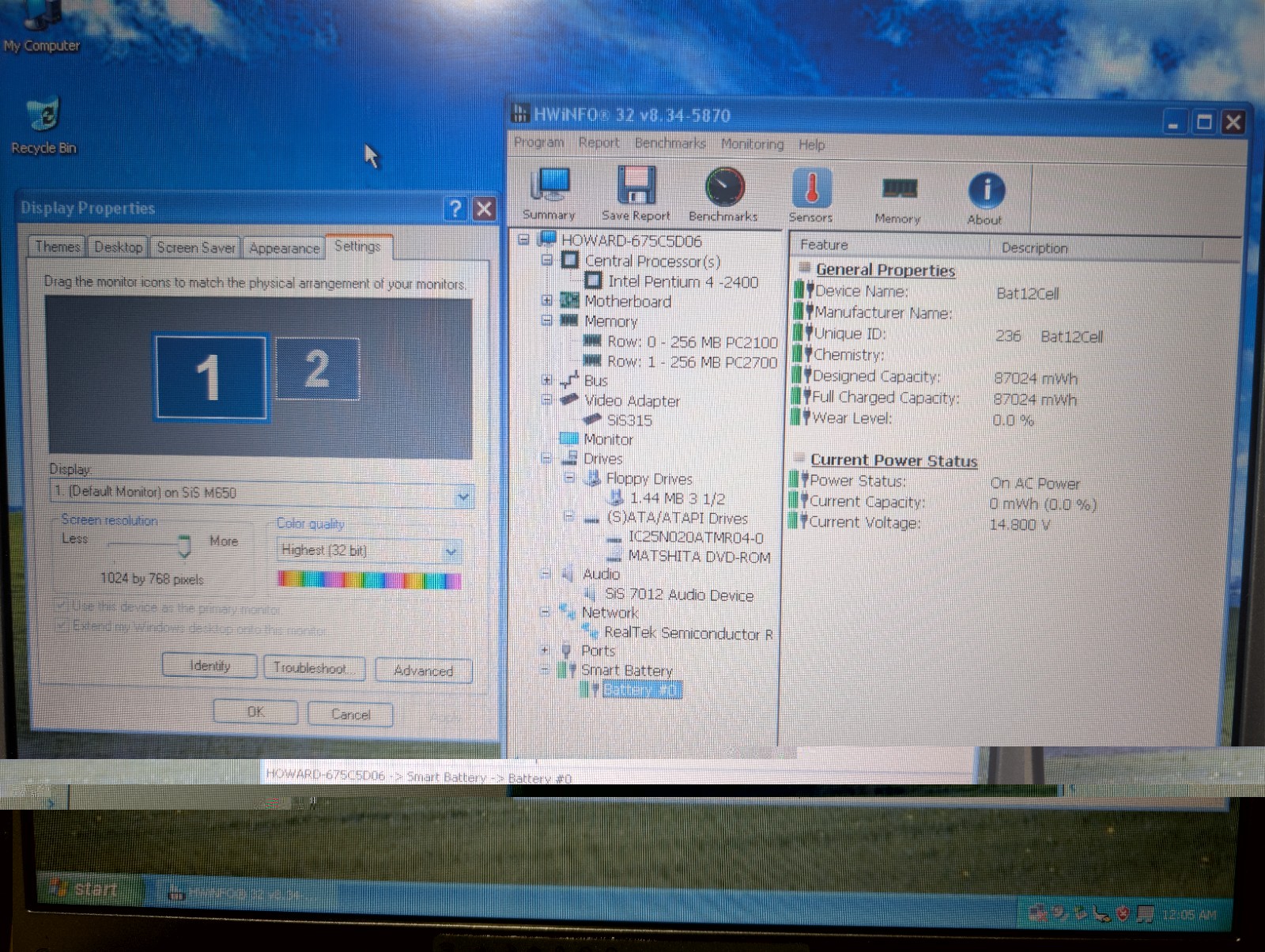1265x952 pixels.
Task: Expand the Bus branch
Action: pyautogui.click(x=546, y=380)
